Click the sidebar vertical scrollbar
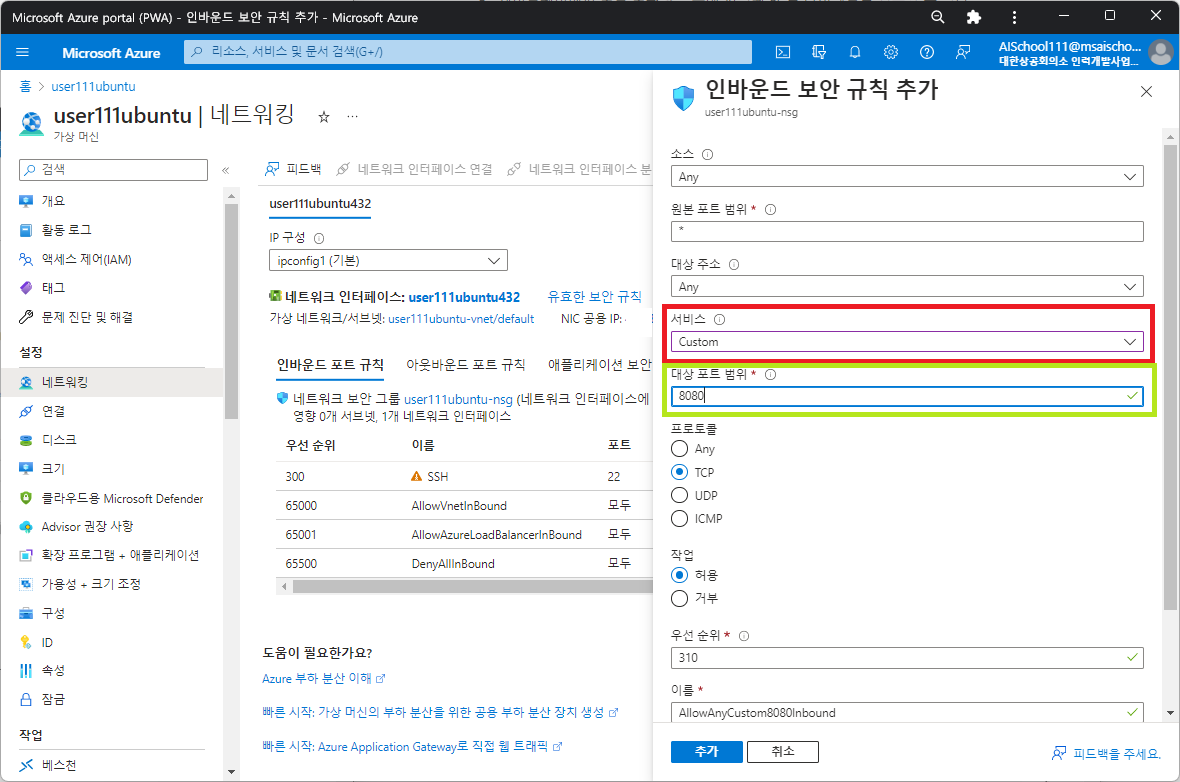This screenshot has width=1180, height=782. 231,310
